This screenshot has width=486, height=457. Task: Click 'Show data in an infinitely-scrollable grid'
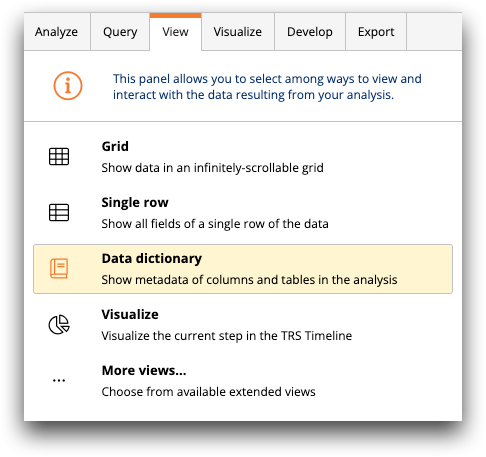(213, 168)
